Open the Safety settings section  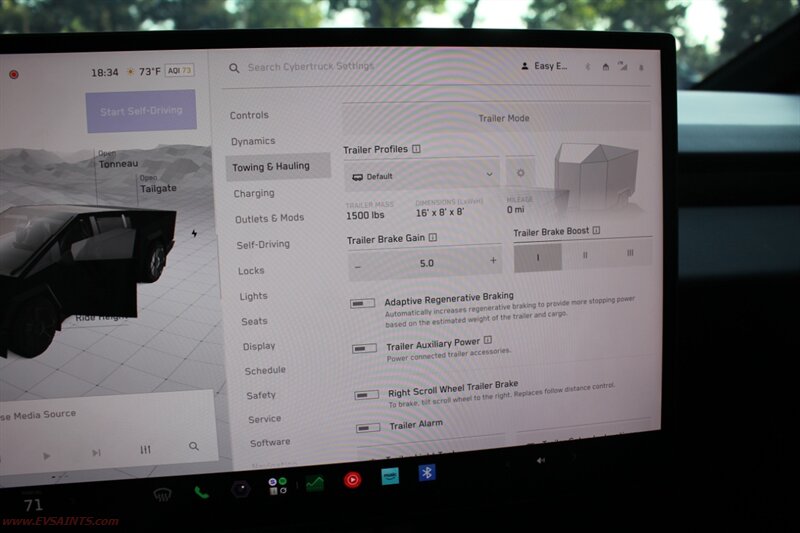coord(261,395)
